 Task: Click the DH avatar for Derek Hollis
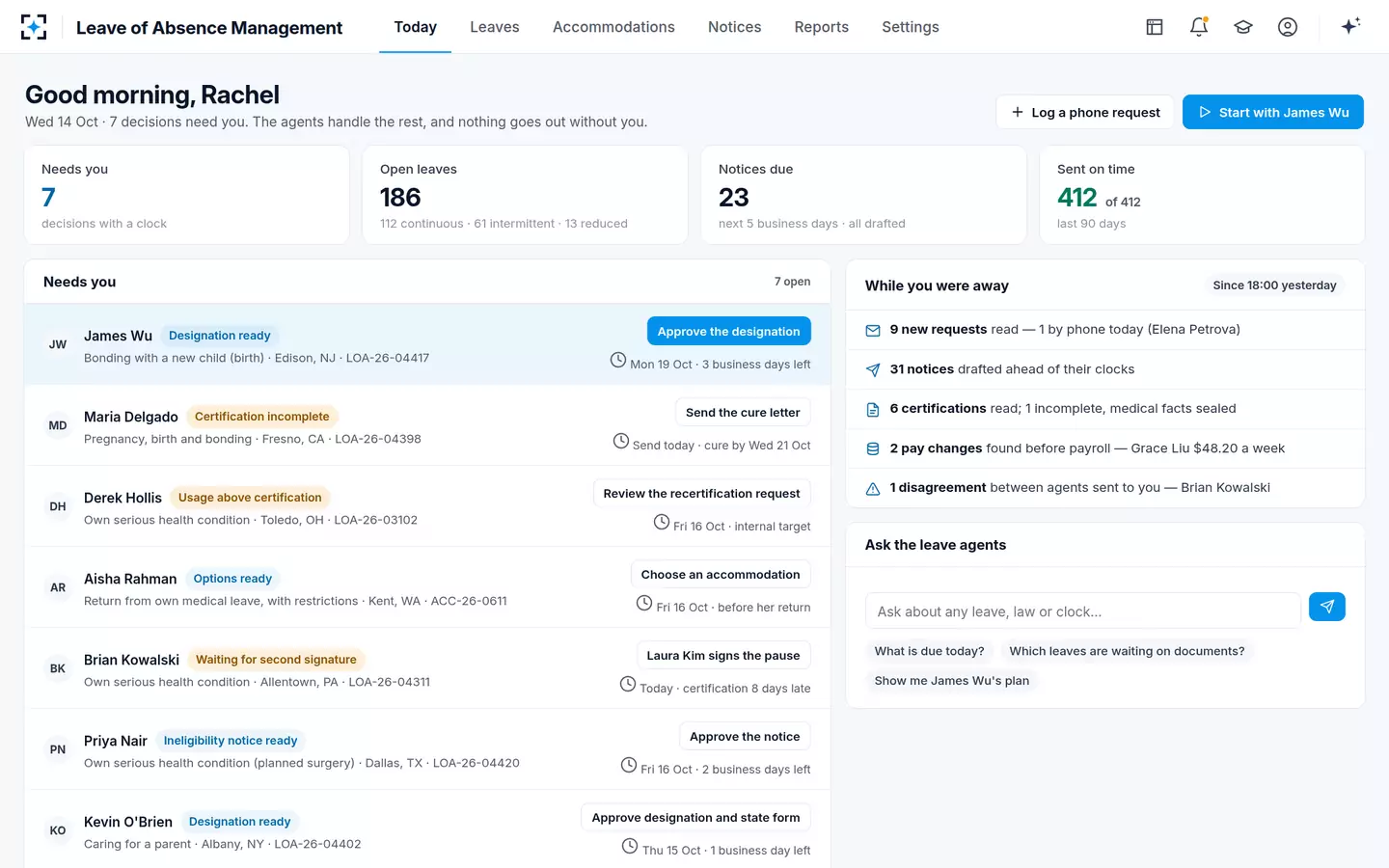(x=58, y=506)
